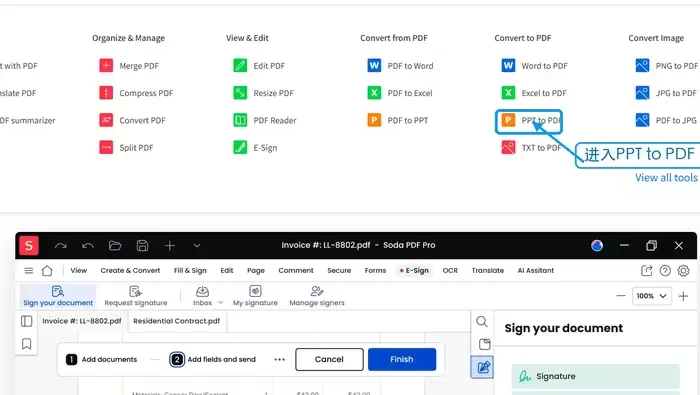This screenshot has height=395, width=700.
Task: Choose Word to PDF conversion
Action: pyautogui.click(x=534, y=66)
